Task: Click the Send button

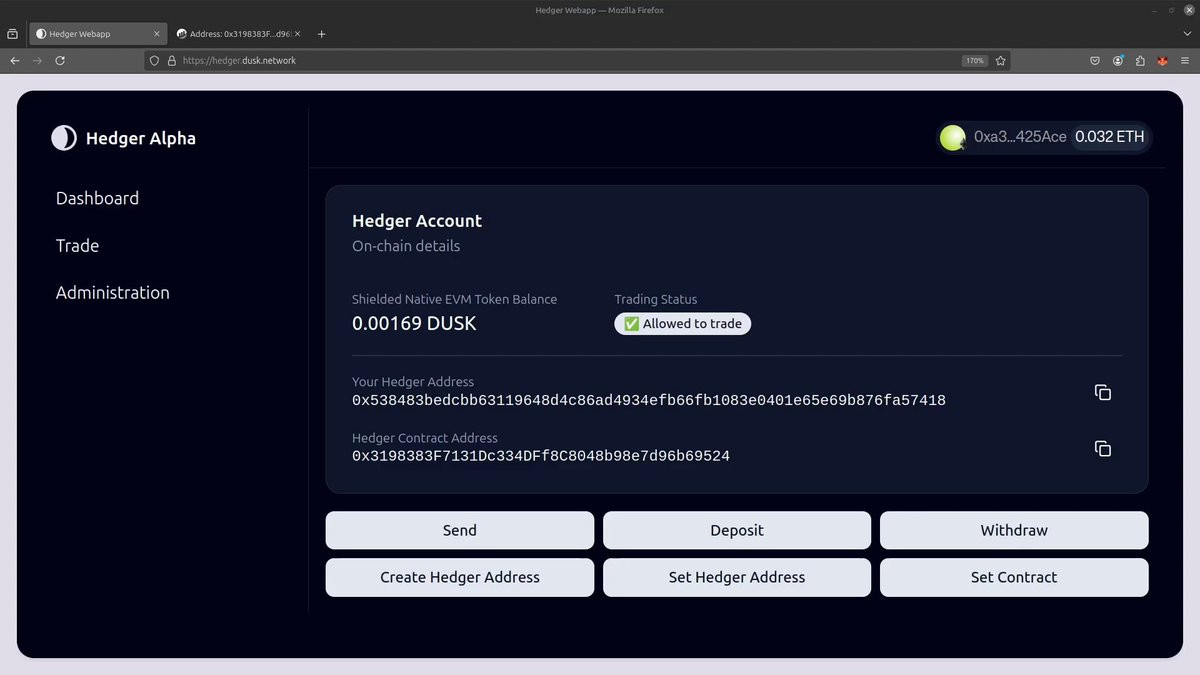Action: [x=460, y=530]
